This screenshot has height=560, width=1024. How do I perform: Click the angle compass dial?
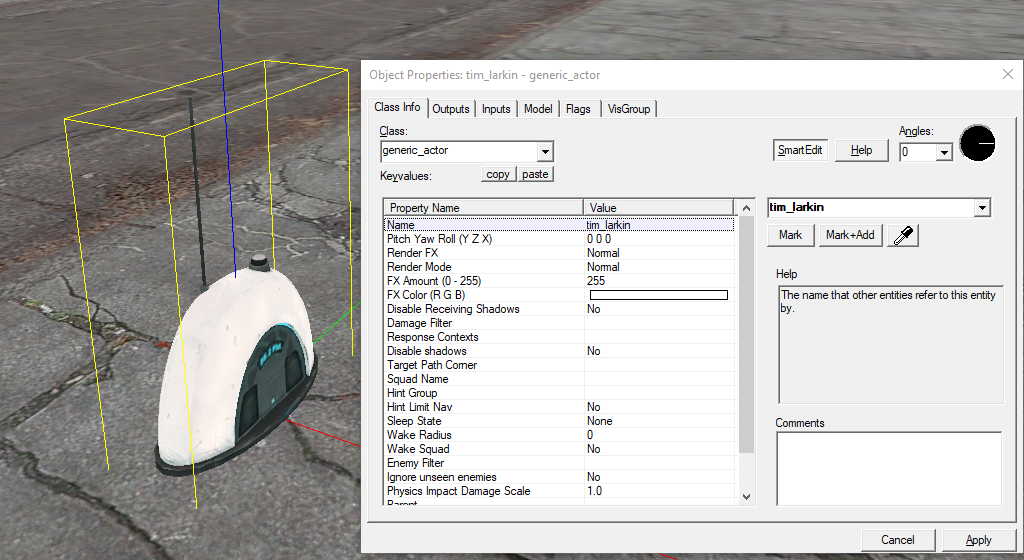pyautogui.click(x=977, y=143)
